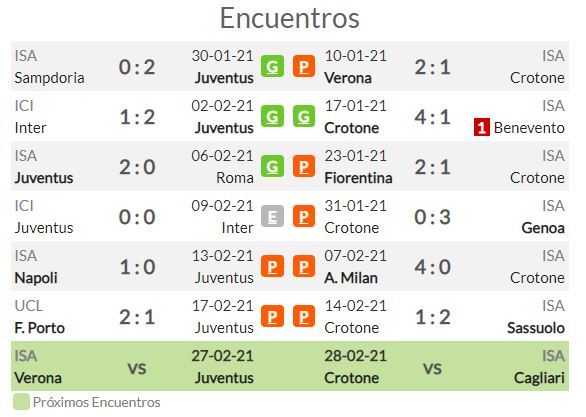Viewport: 586px width, 417px height.
Task: Click the red card 1 badge near Benevento
Action: [482, 128]
